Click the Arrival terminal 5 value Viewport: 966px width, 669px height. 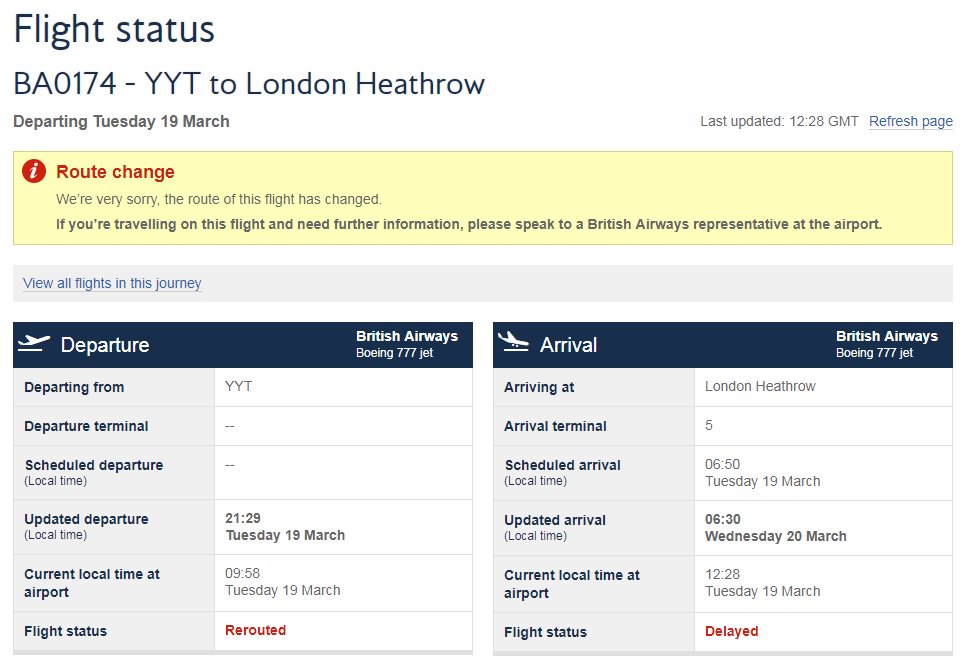pos(708,426)
